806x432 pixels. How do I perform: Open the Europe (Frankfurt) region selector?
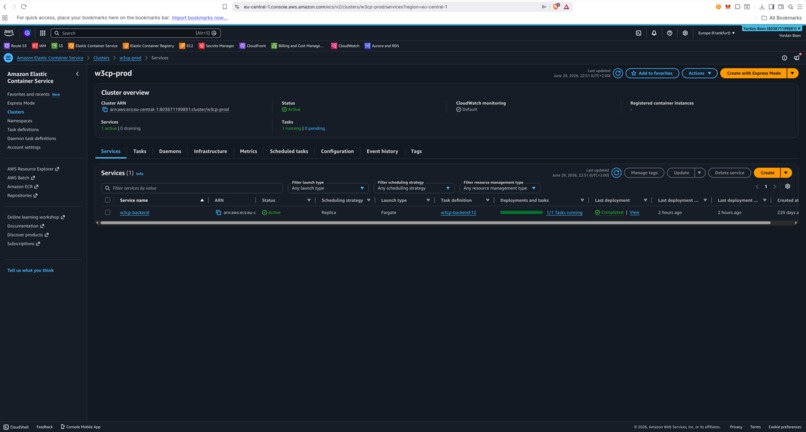716,33
